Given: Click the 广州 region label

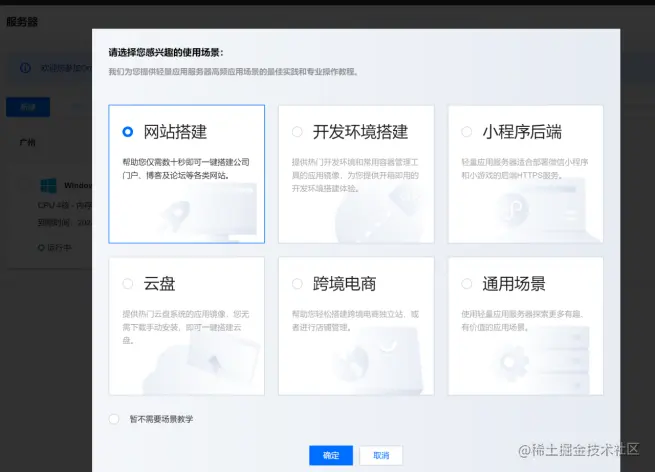Looking at the screenshot, I should [x=28, y=142].
